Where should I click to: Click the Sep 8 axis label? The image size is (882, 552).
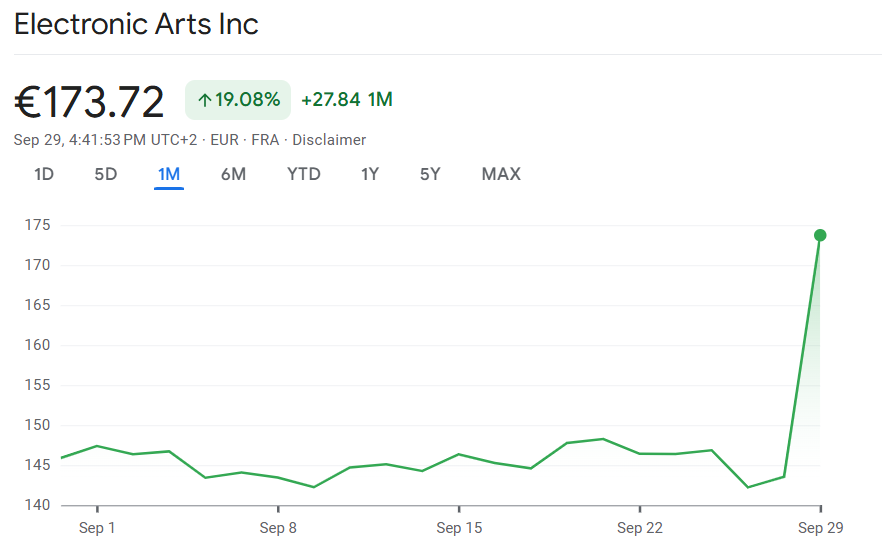[x=278, y=528]
